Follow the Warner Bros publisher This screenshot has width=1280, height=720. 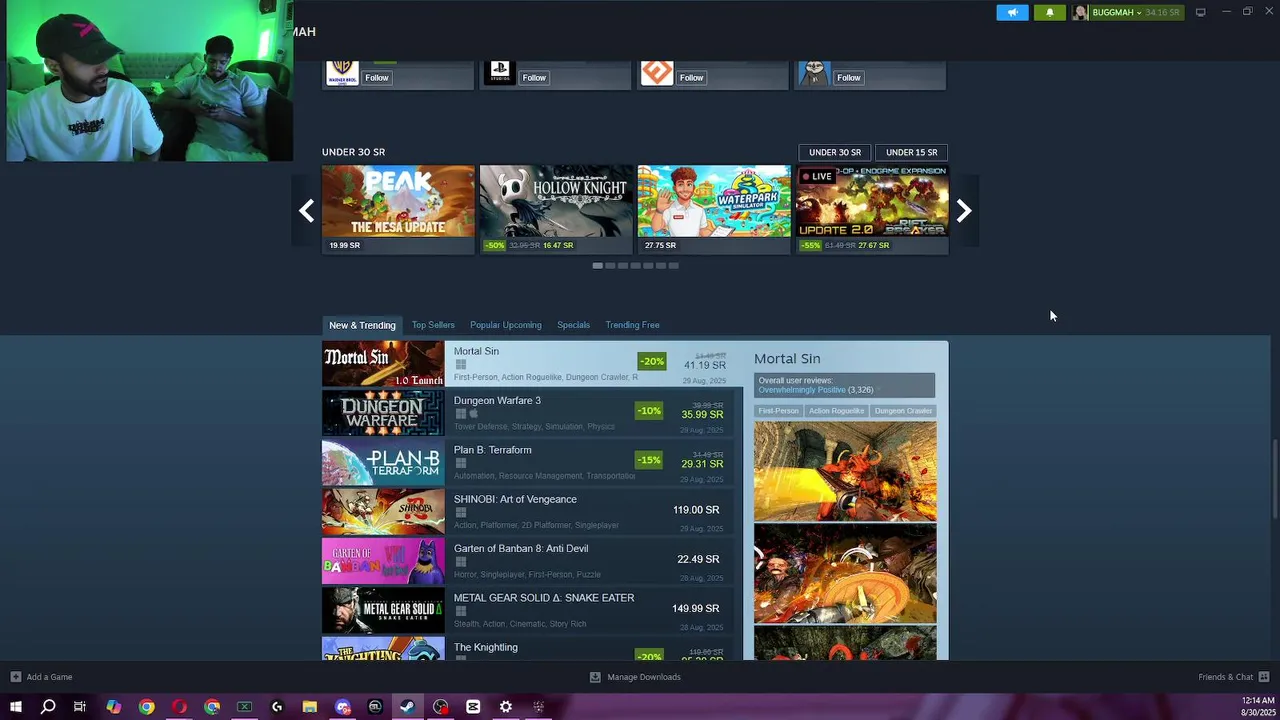pyautogui.click(x=377, y=77)
